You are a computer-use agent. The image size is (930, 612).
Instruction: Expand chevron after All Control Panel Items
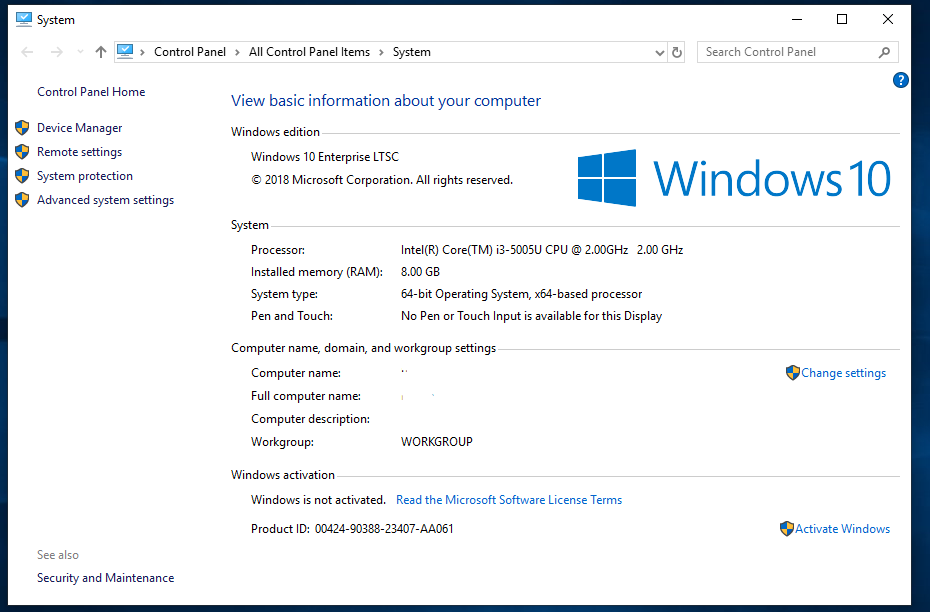click(381, 52)
